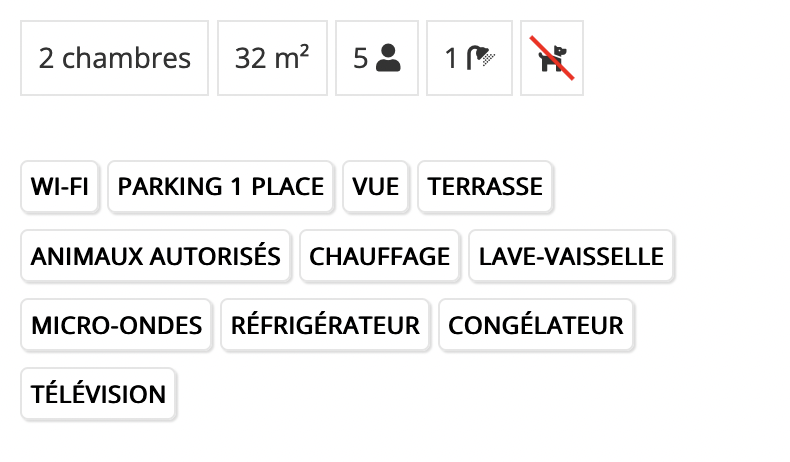
Task: Click the number 1 beside shower icon
Action: coord(451,58)
